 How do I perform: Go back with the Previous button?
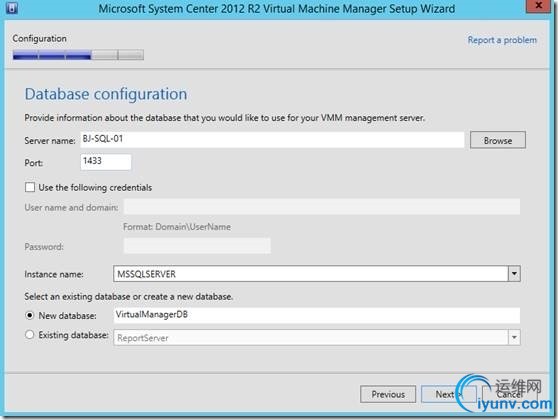coord(388,394)
